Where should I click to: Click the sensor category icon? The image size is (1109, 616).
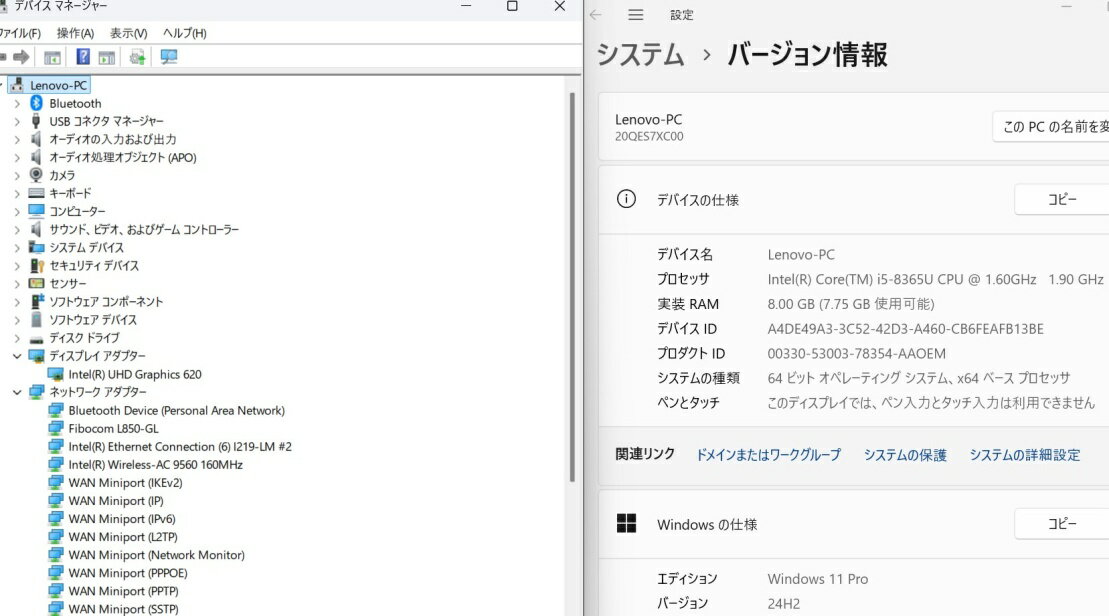point(36,283)
